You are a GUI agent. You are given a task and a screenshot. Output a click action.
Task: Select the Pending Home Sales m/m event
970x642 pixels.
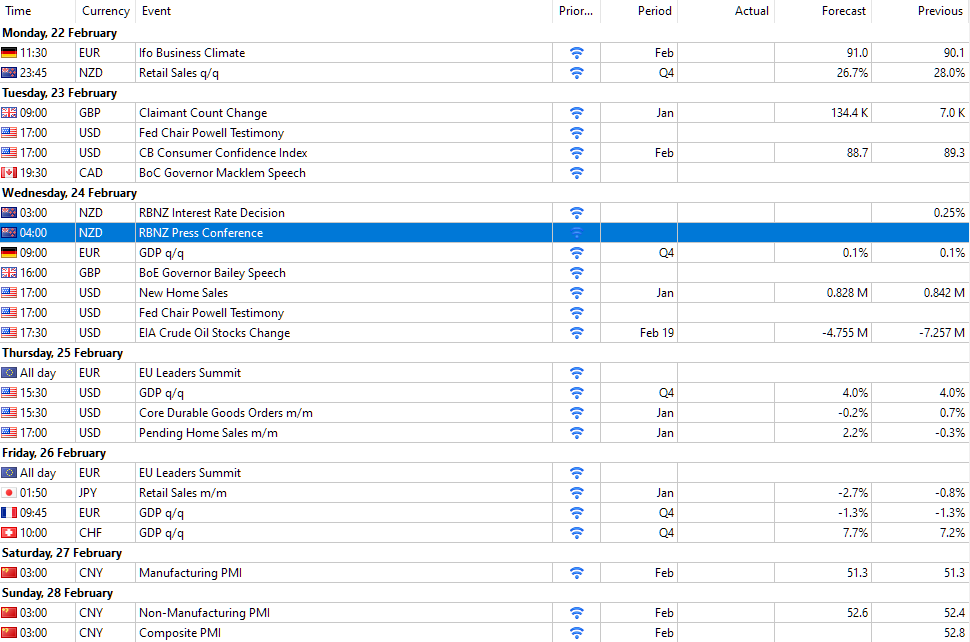point(208,433)
